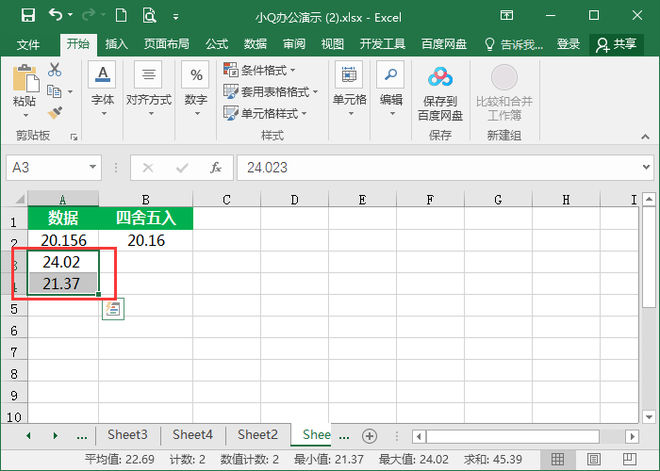Image resolution: width=660 pixels, height=471 pixels.
Task: Open the 百度网盘 tab
Action: (x=444, y=44)
